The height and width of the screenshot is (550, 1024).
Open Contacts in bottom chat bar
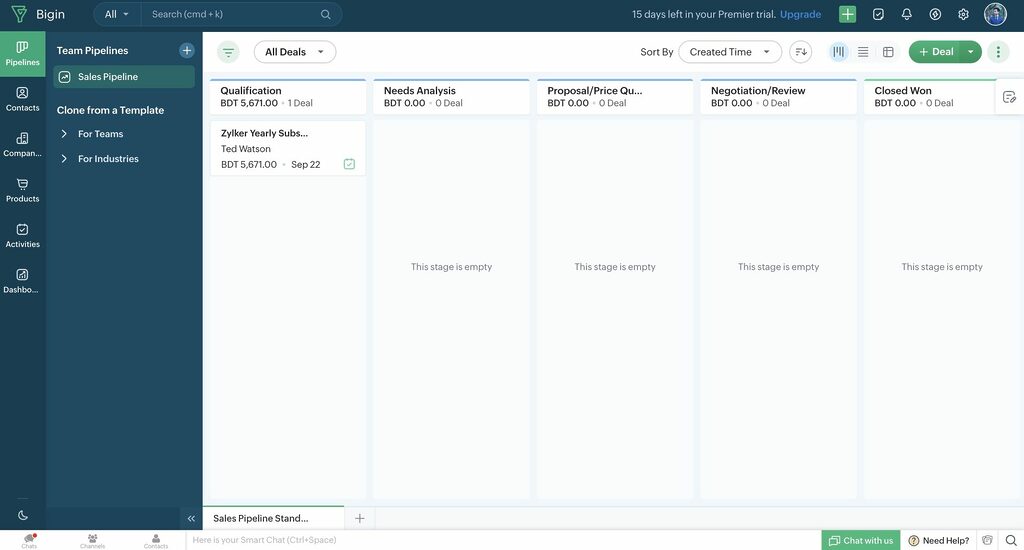[155, 540]
